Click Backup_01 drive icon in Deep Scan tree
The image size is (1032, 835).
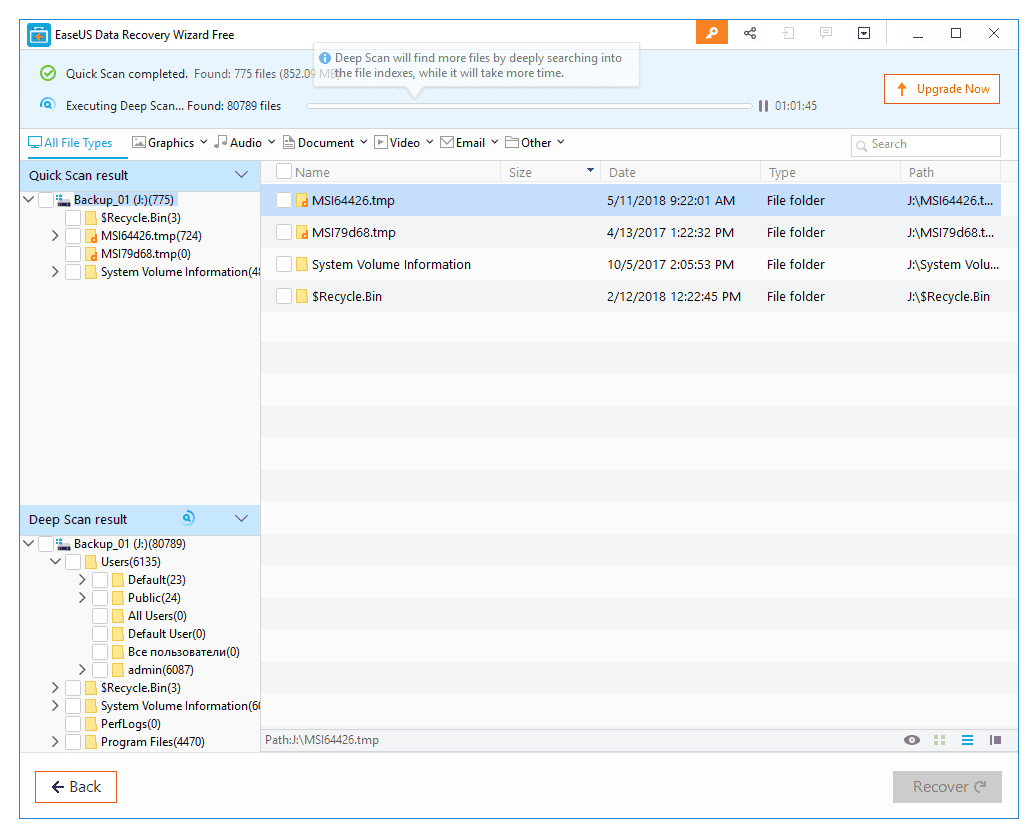(63, 544)
